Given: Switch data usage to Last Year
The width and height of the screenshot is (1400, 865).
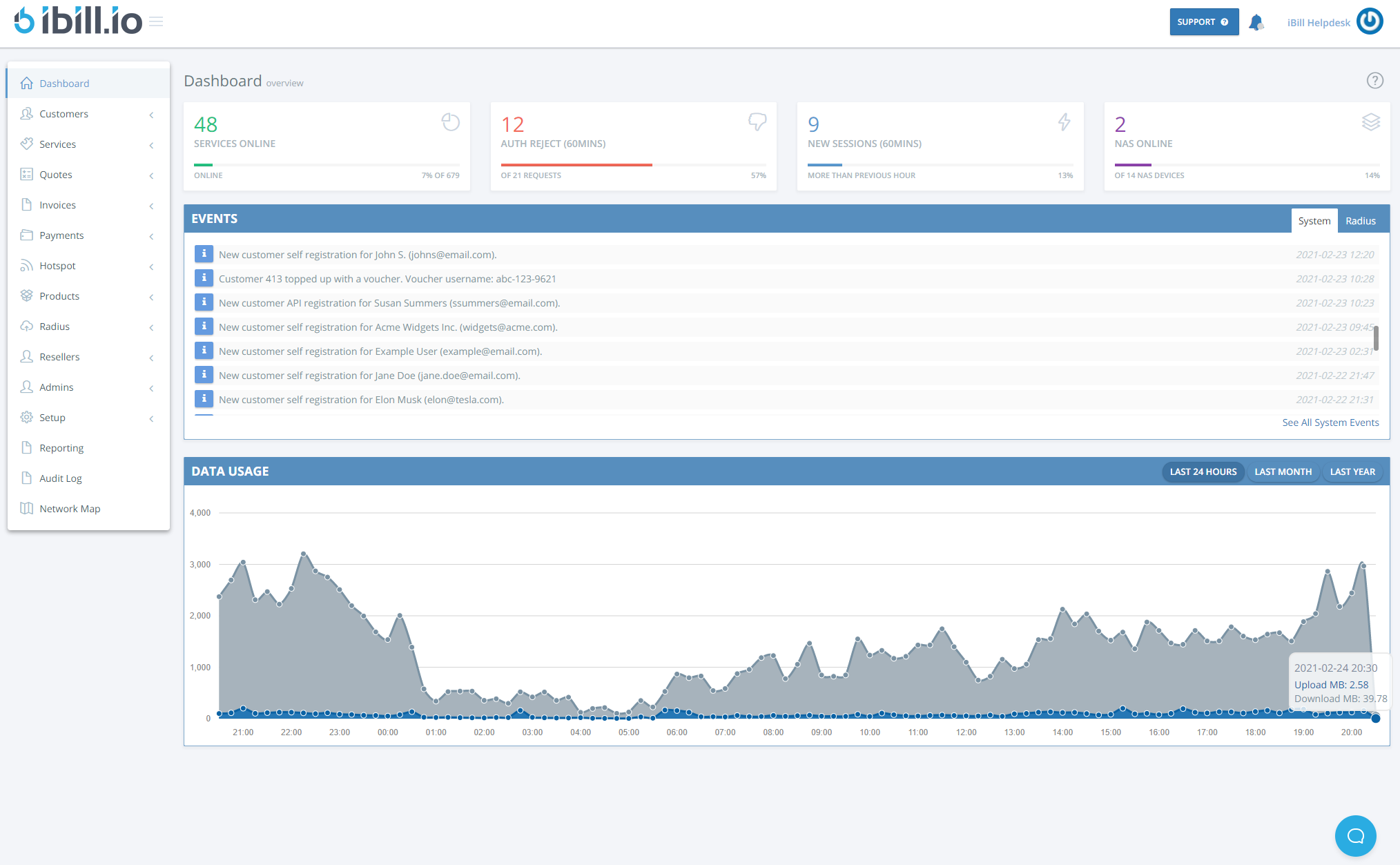Looking at the screenshot, I should pos(1352,472).
